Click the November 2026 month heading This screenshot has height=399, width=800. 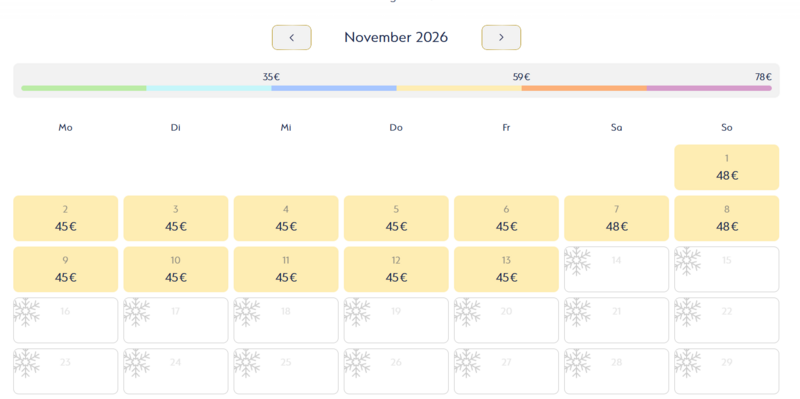coord(396,37)
